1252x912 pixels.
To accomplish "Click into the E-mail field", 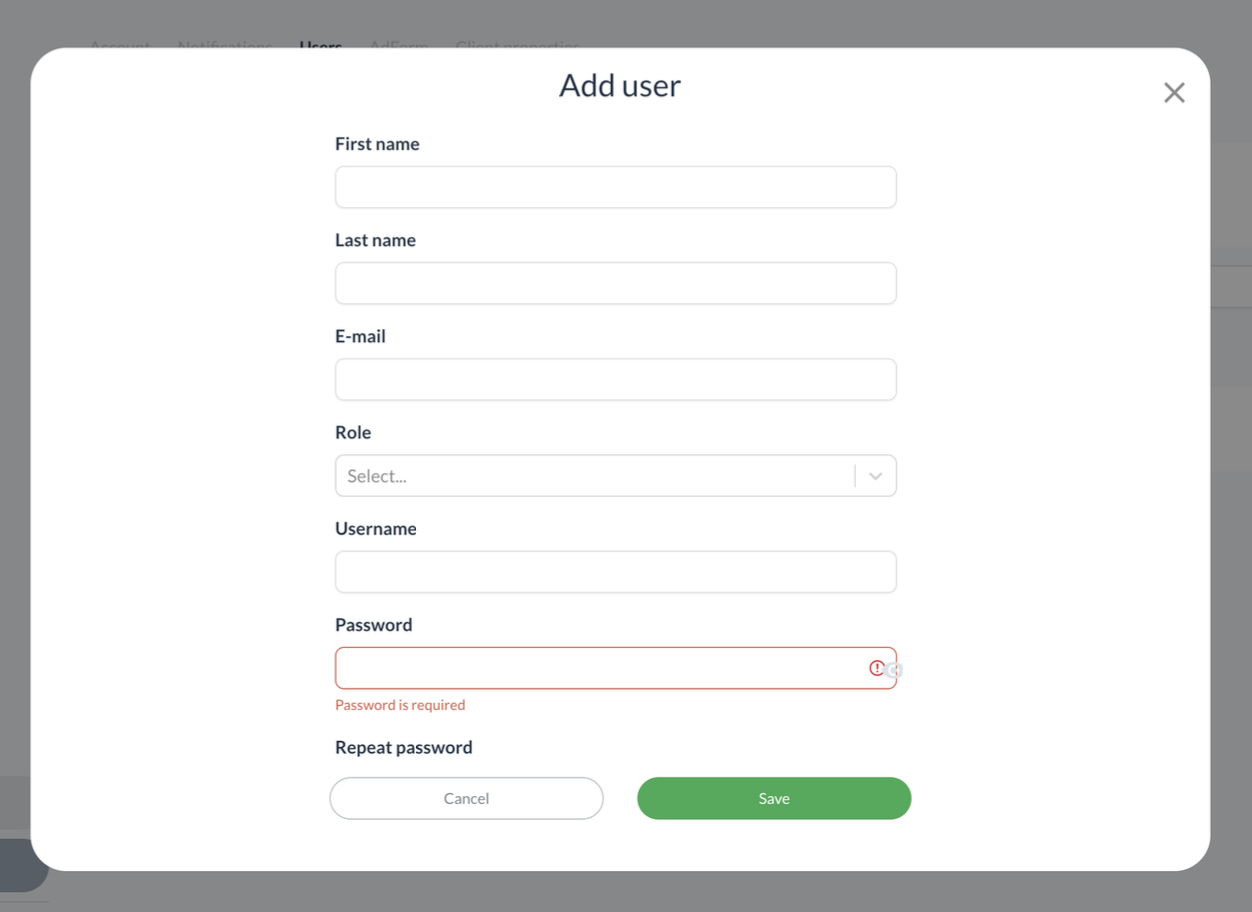I will 615,379.
